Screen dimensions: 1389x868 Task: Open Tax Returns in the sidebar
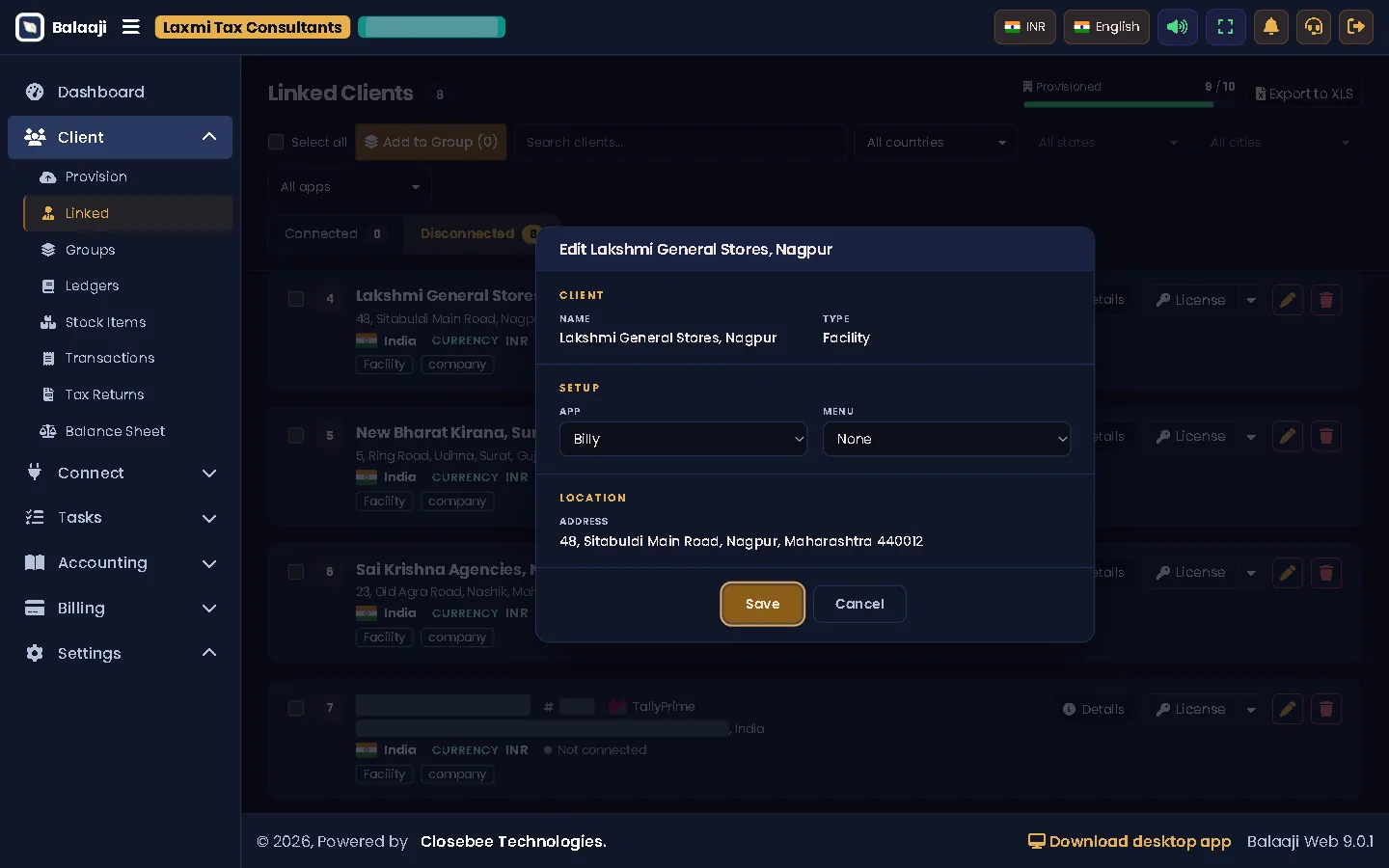coord(127,394)
